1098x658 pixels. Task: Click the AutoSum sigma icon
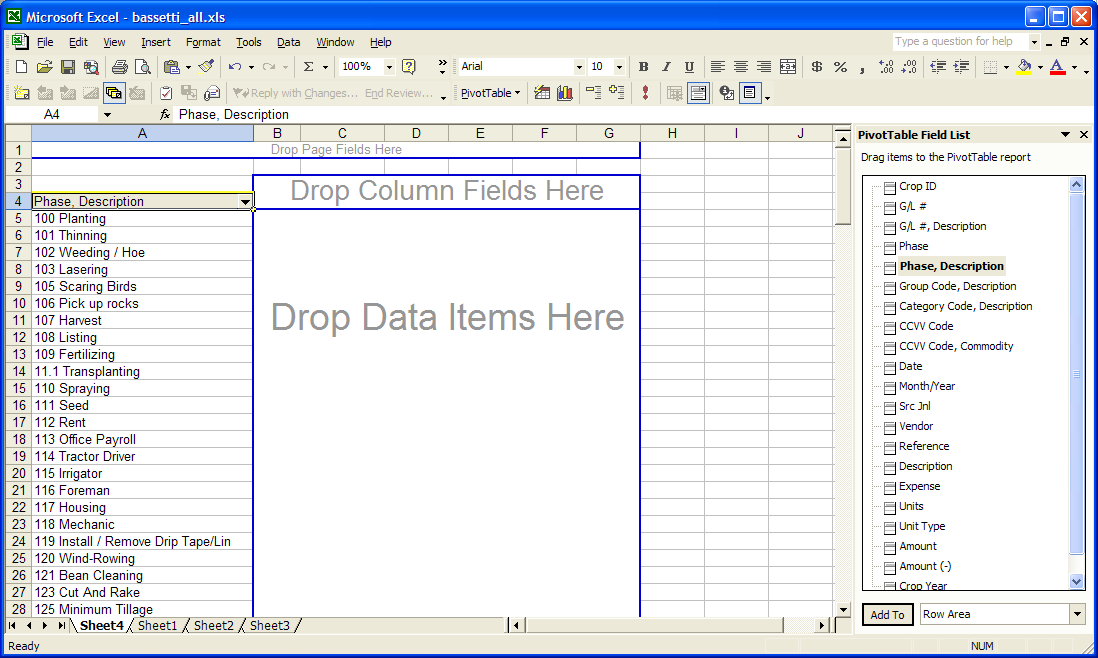coord(309,67)
